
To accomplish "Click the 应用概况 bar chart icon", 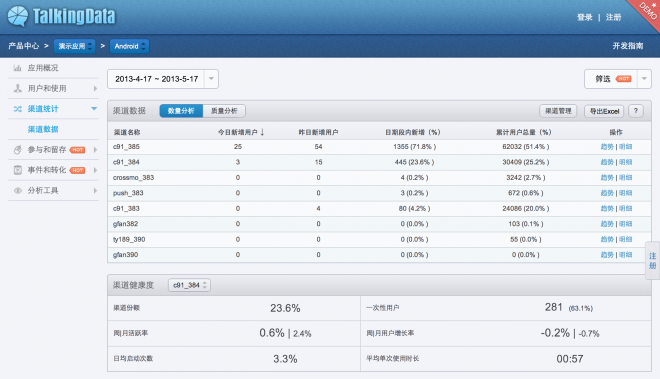I will point(17,68).
